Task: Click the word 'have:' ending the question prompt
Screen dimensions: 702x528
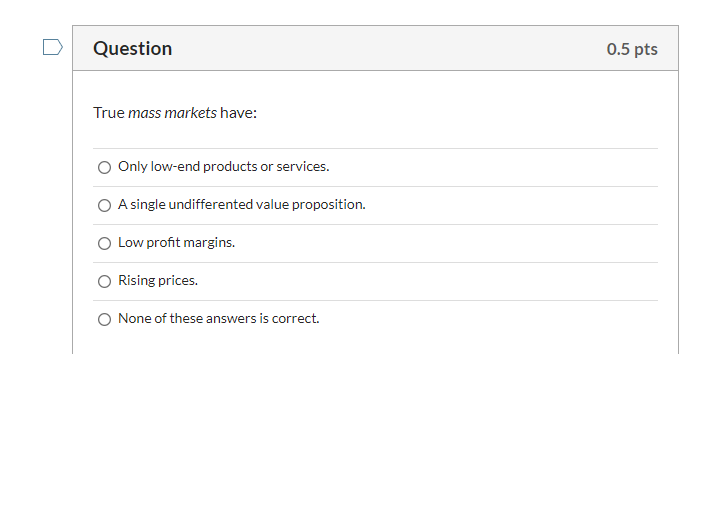Action: click(239, 113)
